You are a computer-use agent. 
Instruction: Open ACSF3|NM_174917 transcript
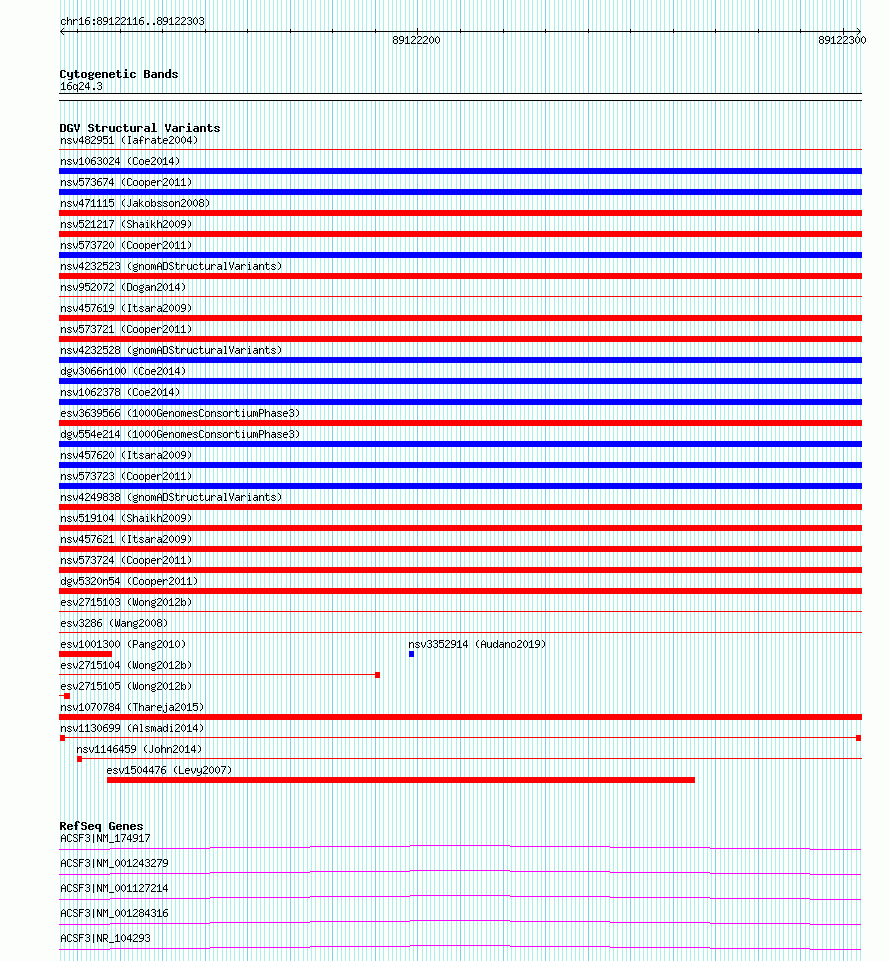[x=105, y=838]
